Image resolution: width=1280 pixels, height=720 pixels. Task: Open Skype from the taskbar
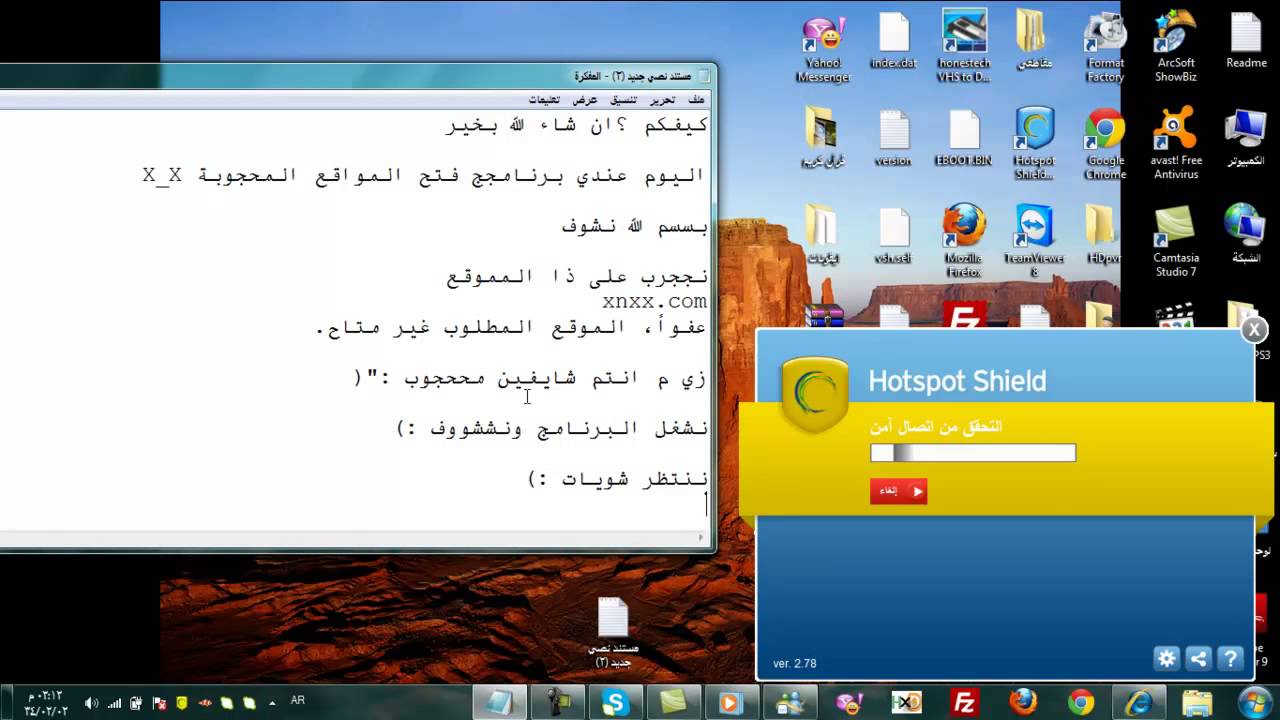click(615, 703)
